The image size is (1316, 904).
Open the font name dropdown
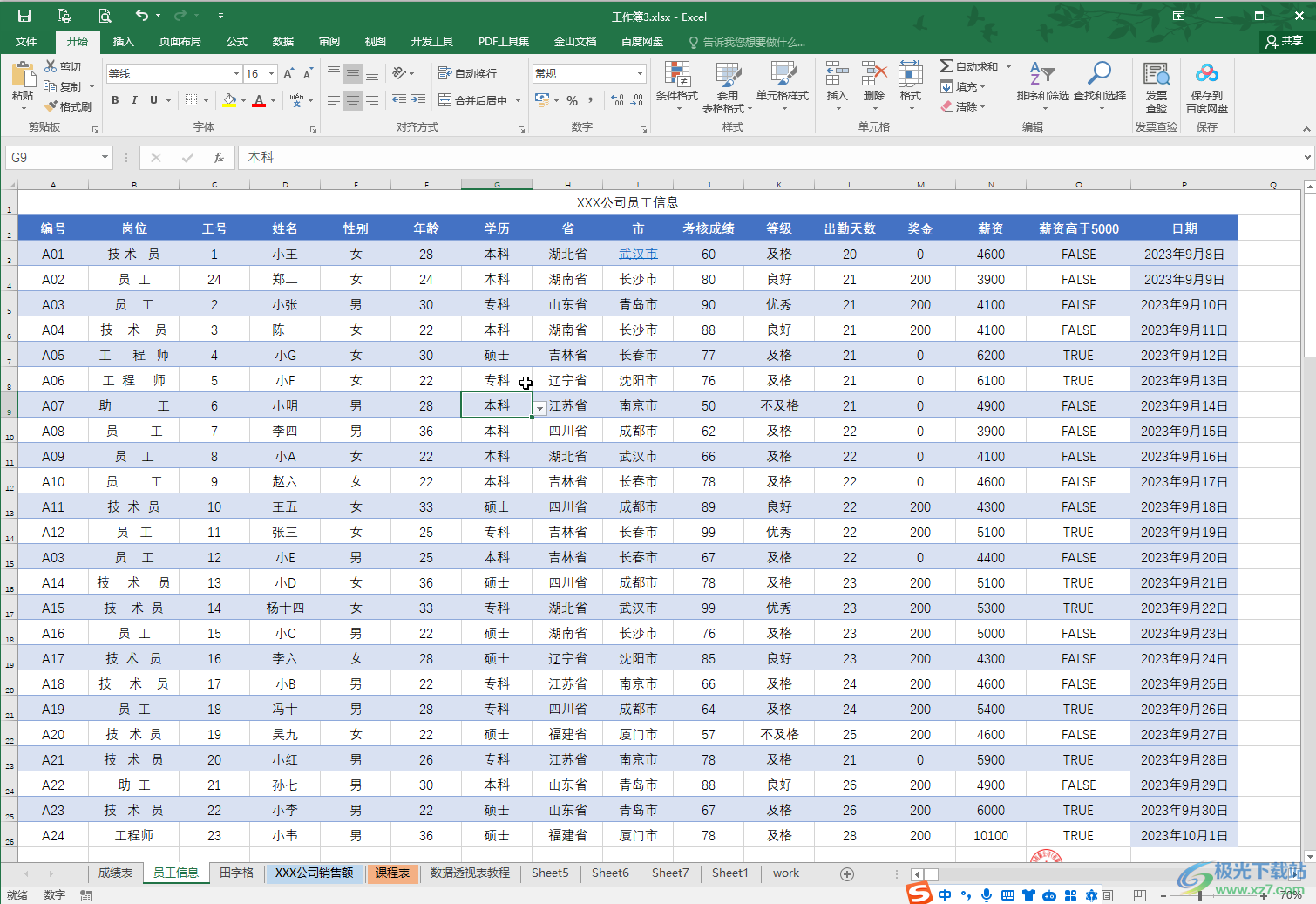click(x=236, y=74)
